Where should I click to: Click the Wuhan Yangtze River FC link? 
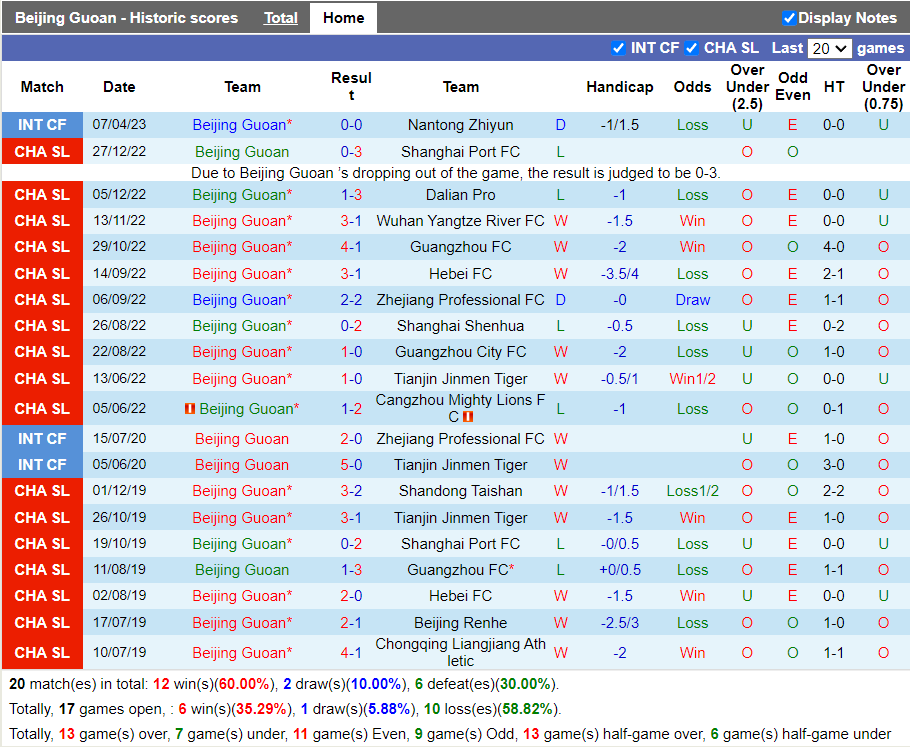coord(460,221)
